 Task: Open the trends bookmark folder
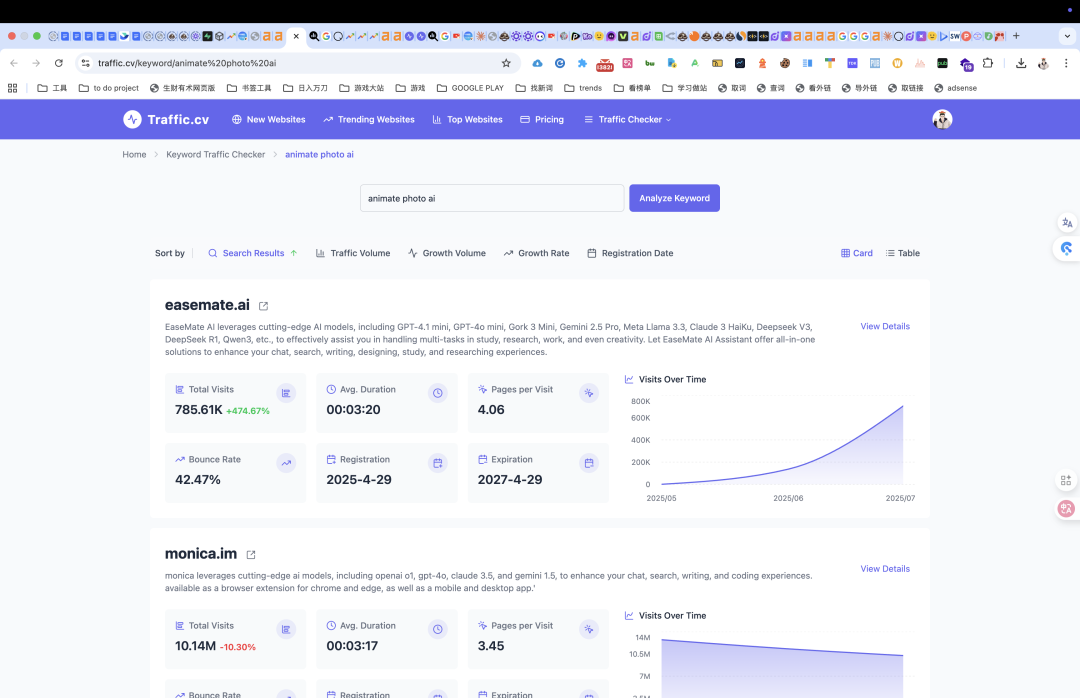tap(583, 88)
